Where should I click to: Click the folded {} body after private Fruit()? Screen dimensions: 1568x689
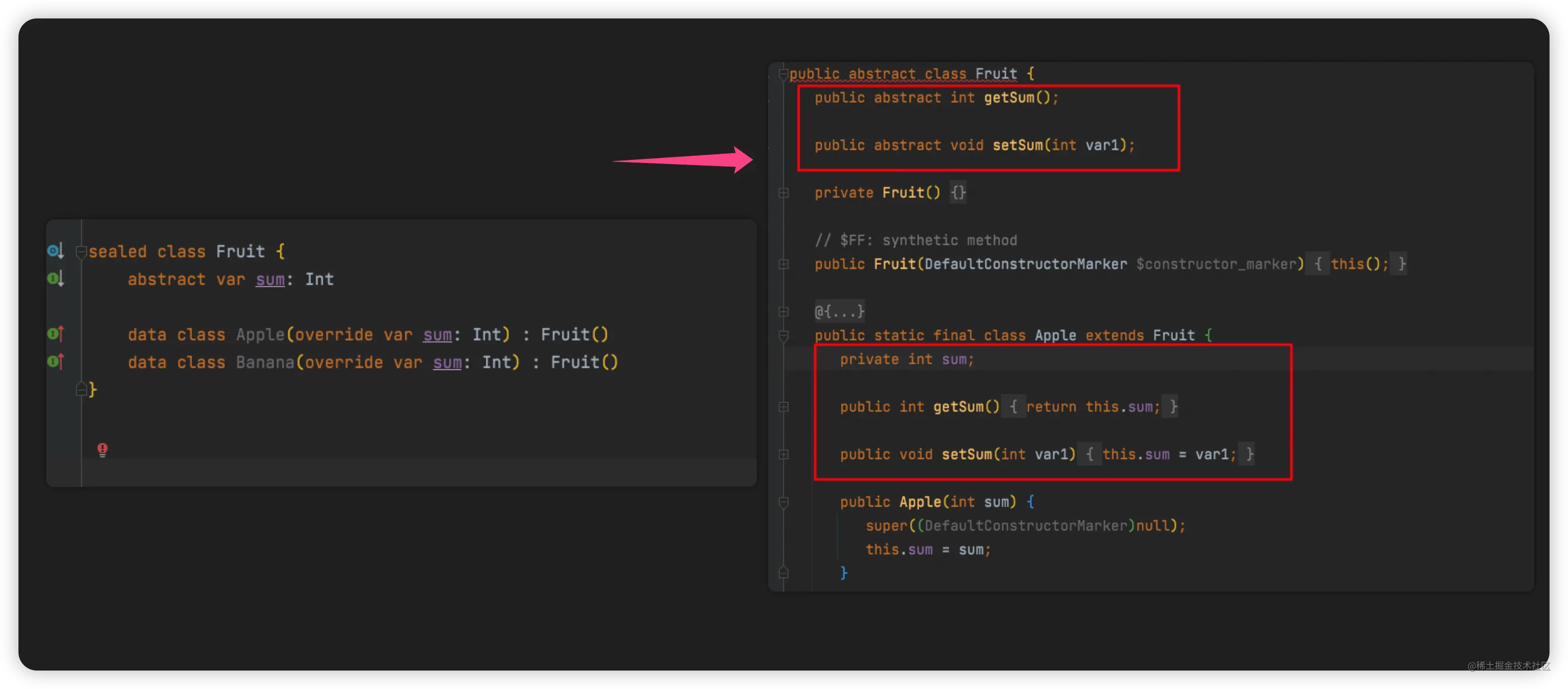coord(958,192)
